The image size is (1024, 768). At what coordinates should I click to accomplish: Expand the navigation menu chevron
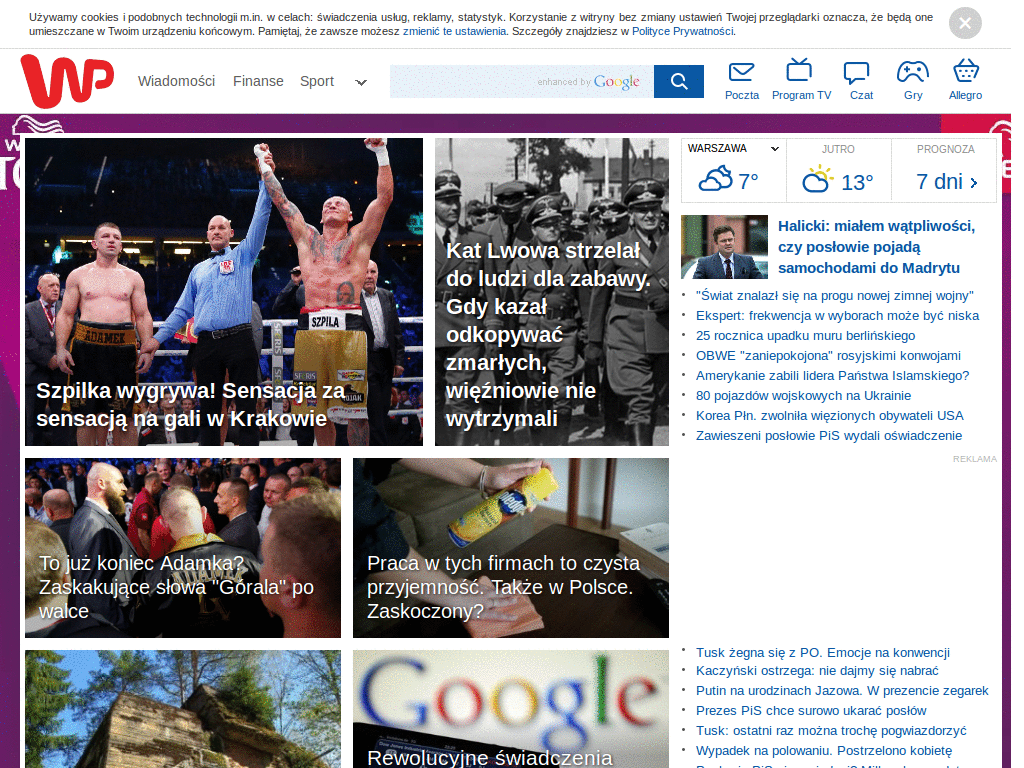click(x=361, y=83)
